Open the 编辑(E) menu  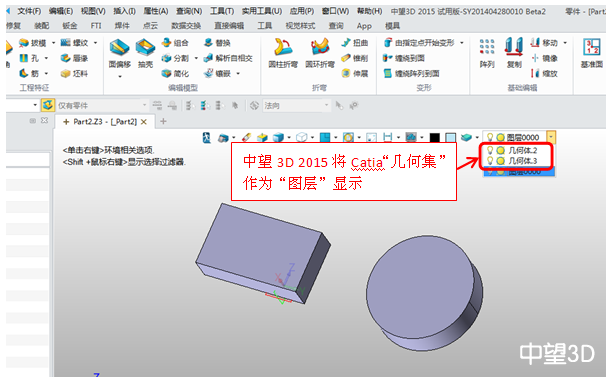pyautogui.click(x=61, y=11)
